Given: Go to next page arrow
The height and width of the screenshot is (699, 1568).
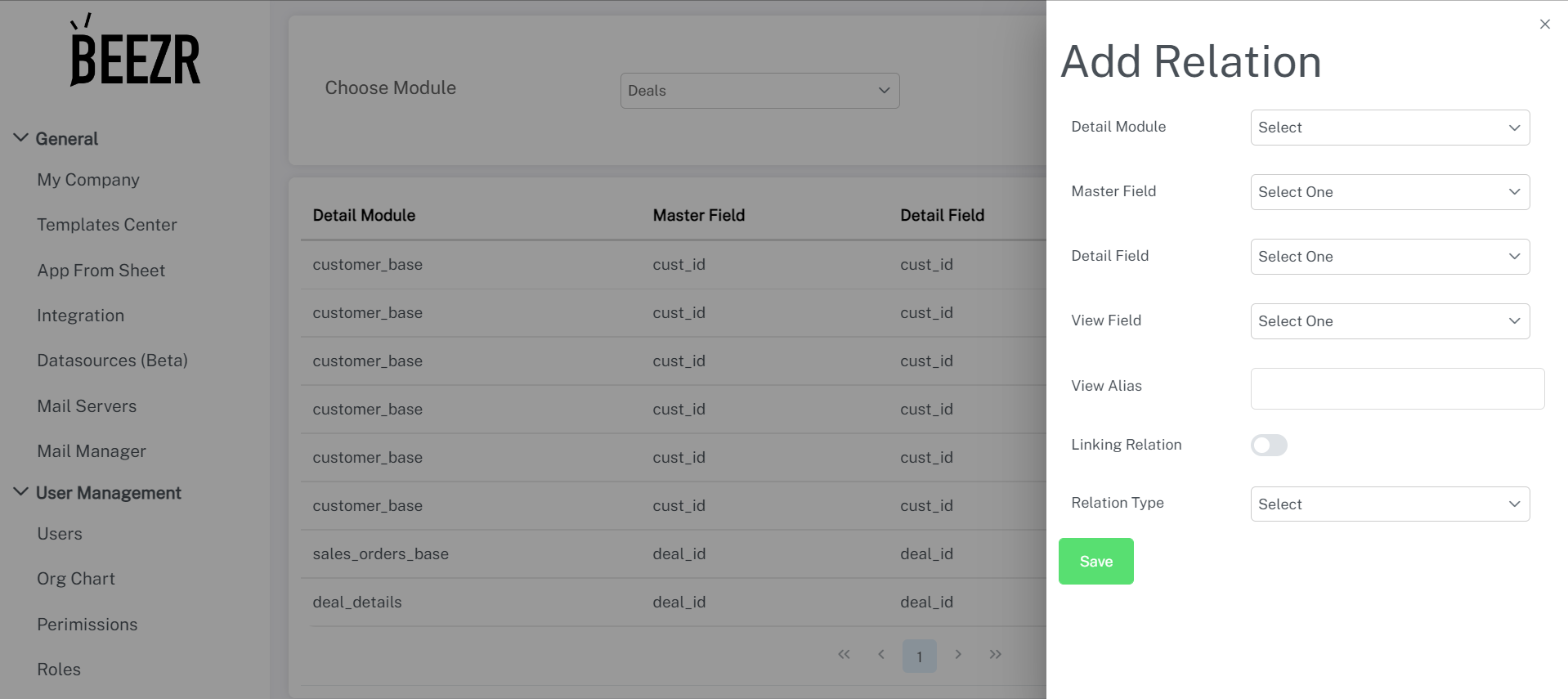Looking at the screenshot, I should [958, 654].
